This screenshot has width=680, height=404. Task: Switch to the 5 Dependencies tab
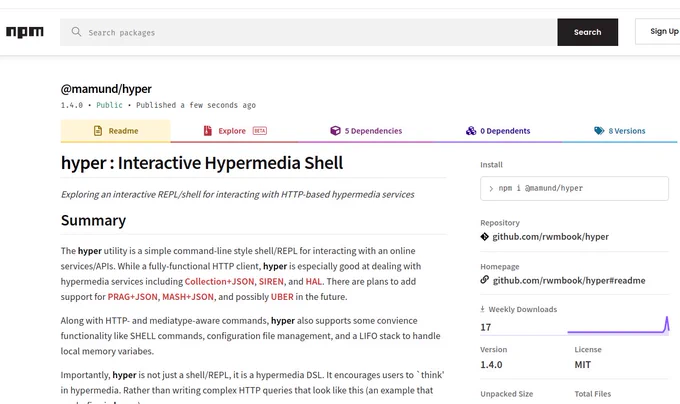pos(366,130)
